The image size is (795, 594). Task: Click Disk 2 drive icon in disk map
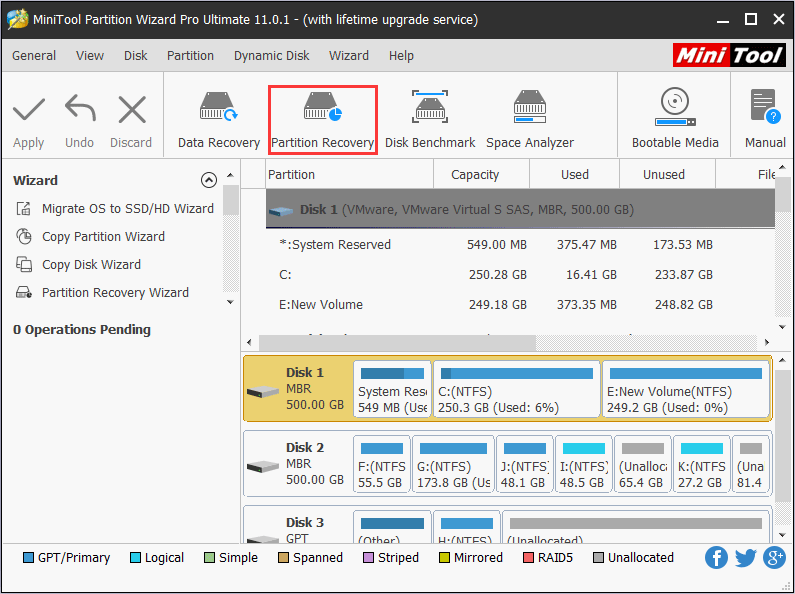tap(263, 466)
